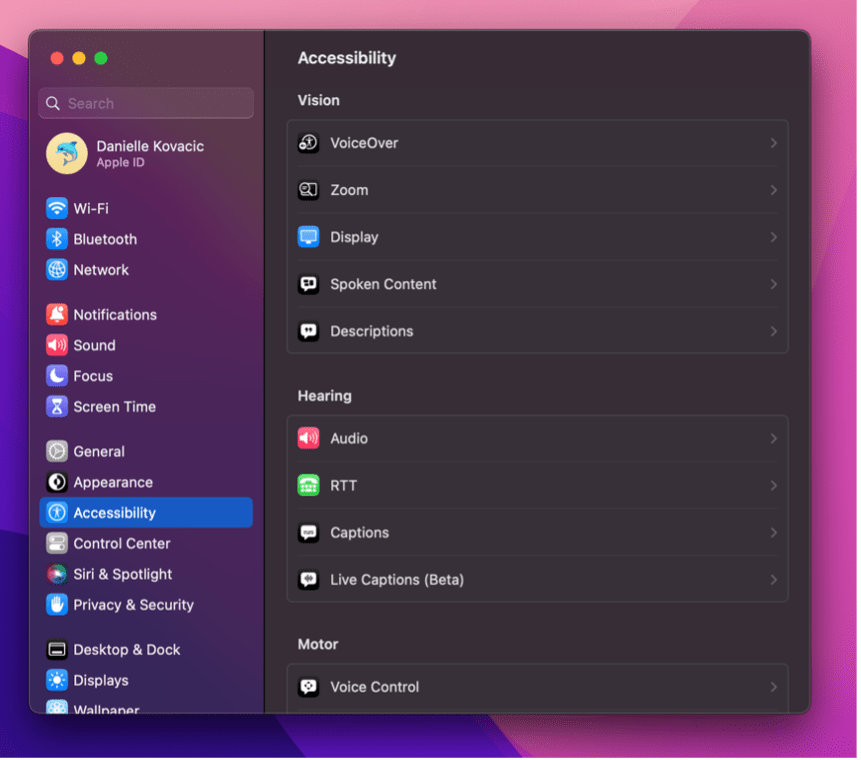This screenshot has height=760, width=861.
Task: Go to Desktop & Dock settings
Action: coord(127,650)
